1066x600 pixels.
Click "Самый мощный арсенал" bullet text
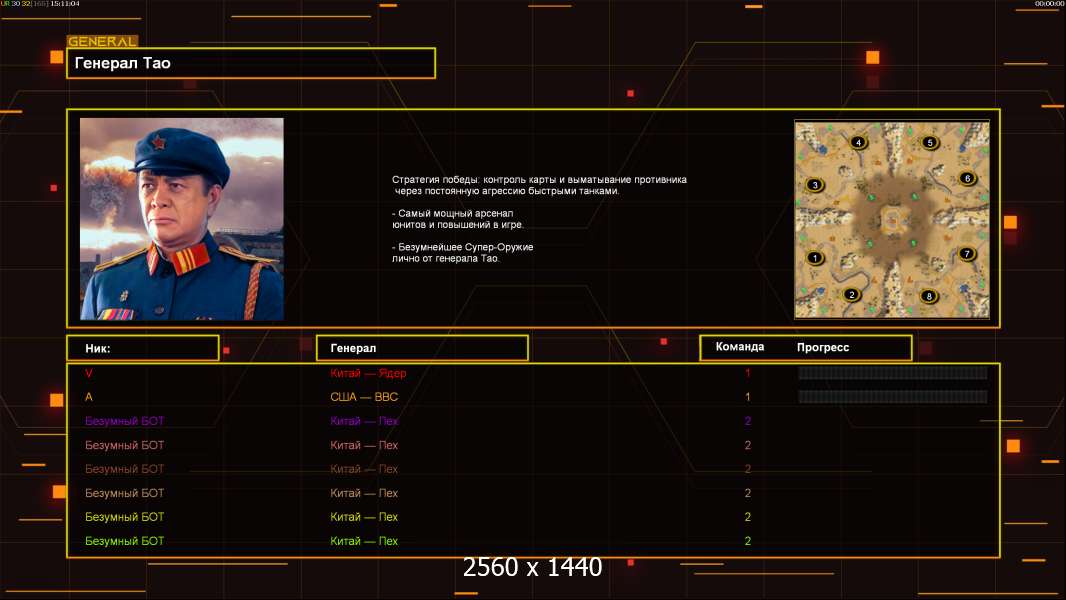[x=452, y=213]
